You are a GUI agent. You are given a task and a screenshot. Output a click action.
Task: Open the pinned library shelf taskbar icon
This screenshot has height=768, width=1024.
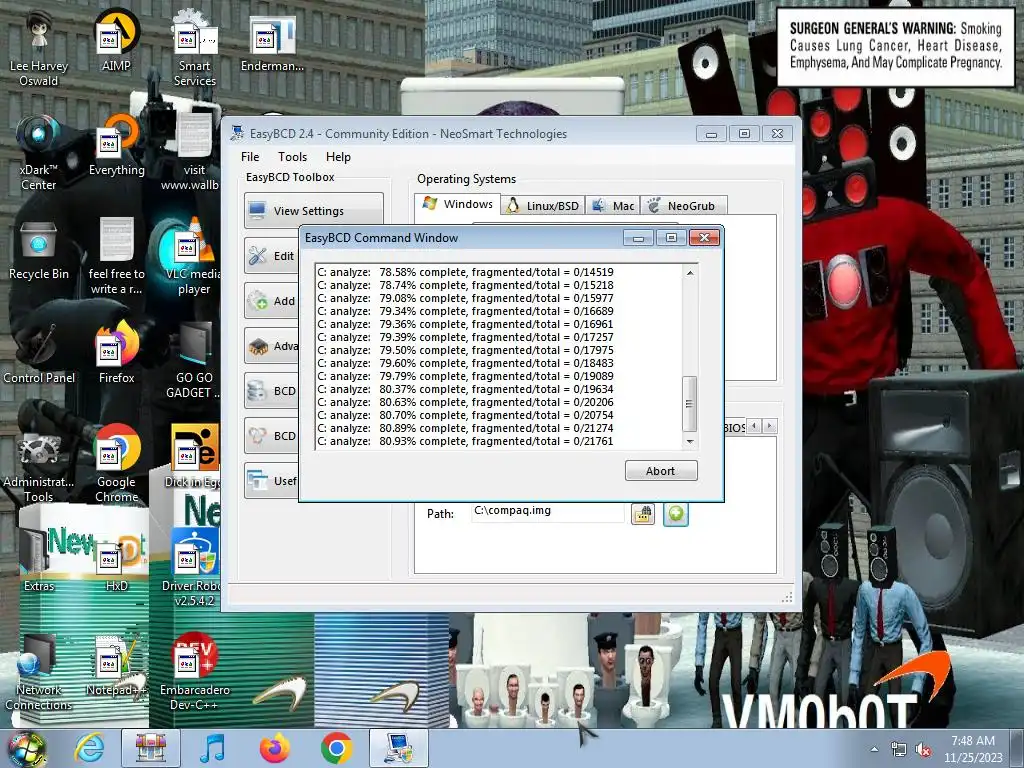pos(150,748)
